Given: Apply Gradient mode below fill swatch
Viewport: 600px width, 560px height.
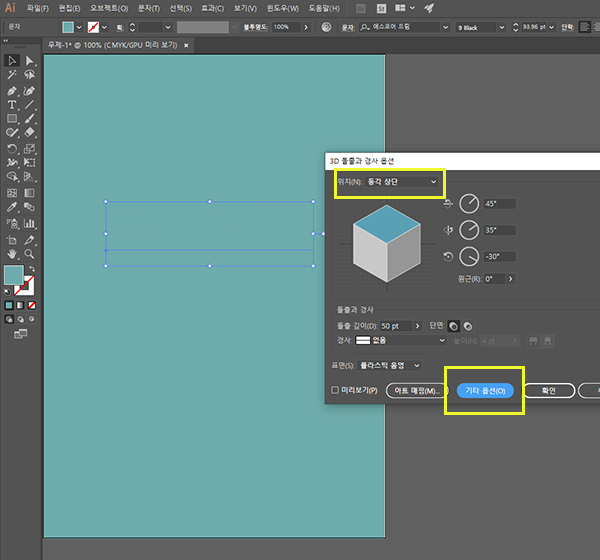Looking at the screenshot, I should (x=20, y=305).
